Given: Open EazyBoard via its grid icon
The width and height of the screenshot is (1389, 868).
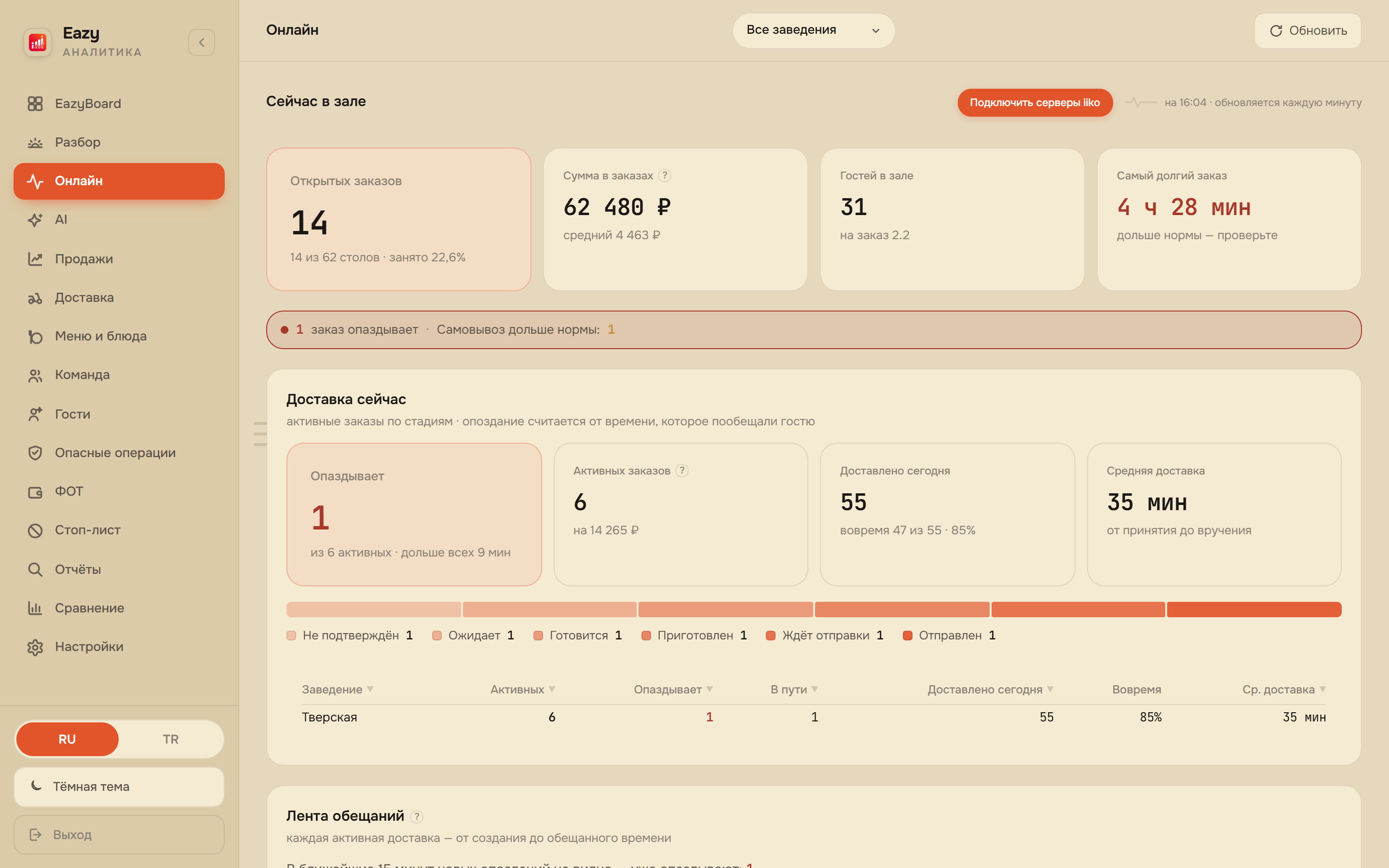Looking at the screenshot, I should tap(35, 103).
